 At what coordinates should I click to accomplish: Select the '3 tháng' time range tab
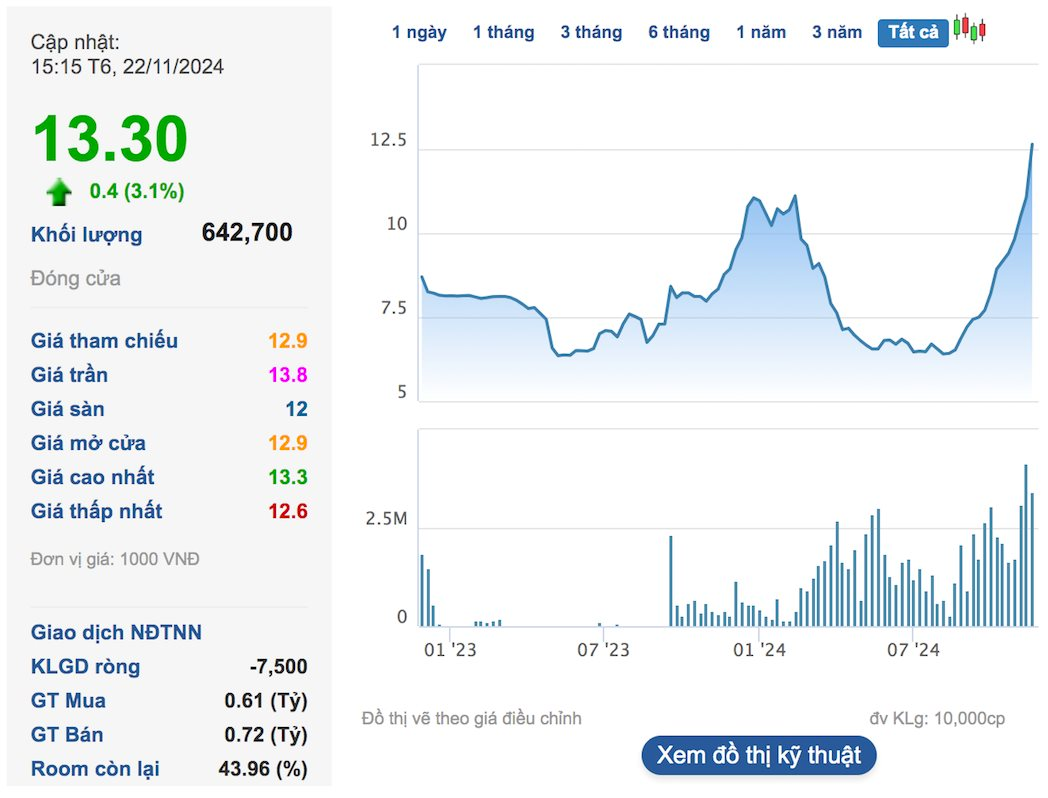(592, 32)
